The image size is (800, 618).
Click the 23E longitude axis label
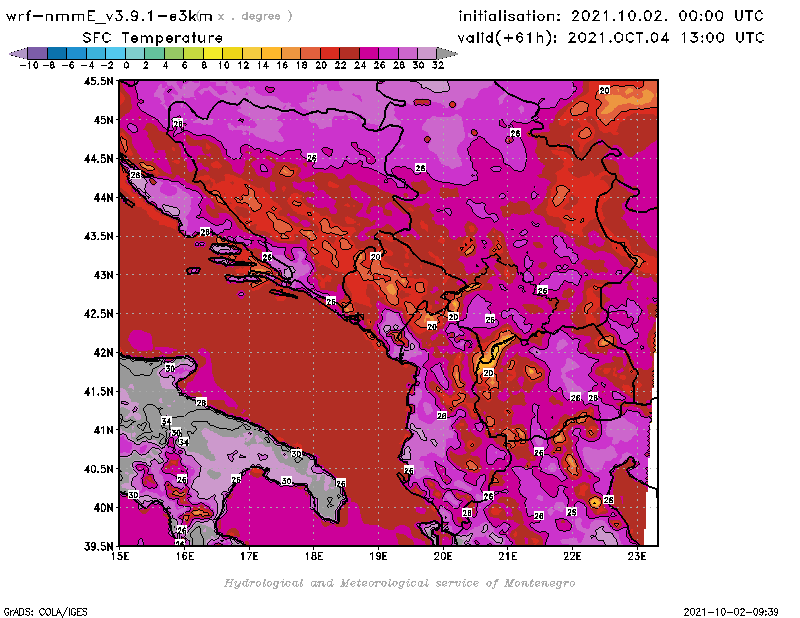click(637, 556)
